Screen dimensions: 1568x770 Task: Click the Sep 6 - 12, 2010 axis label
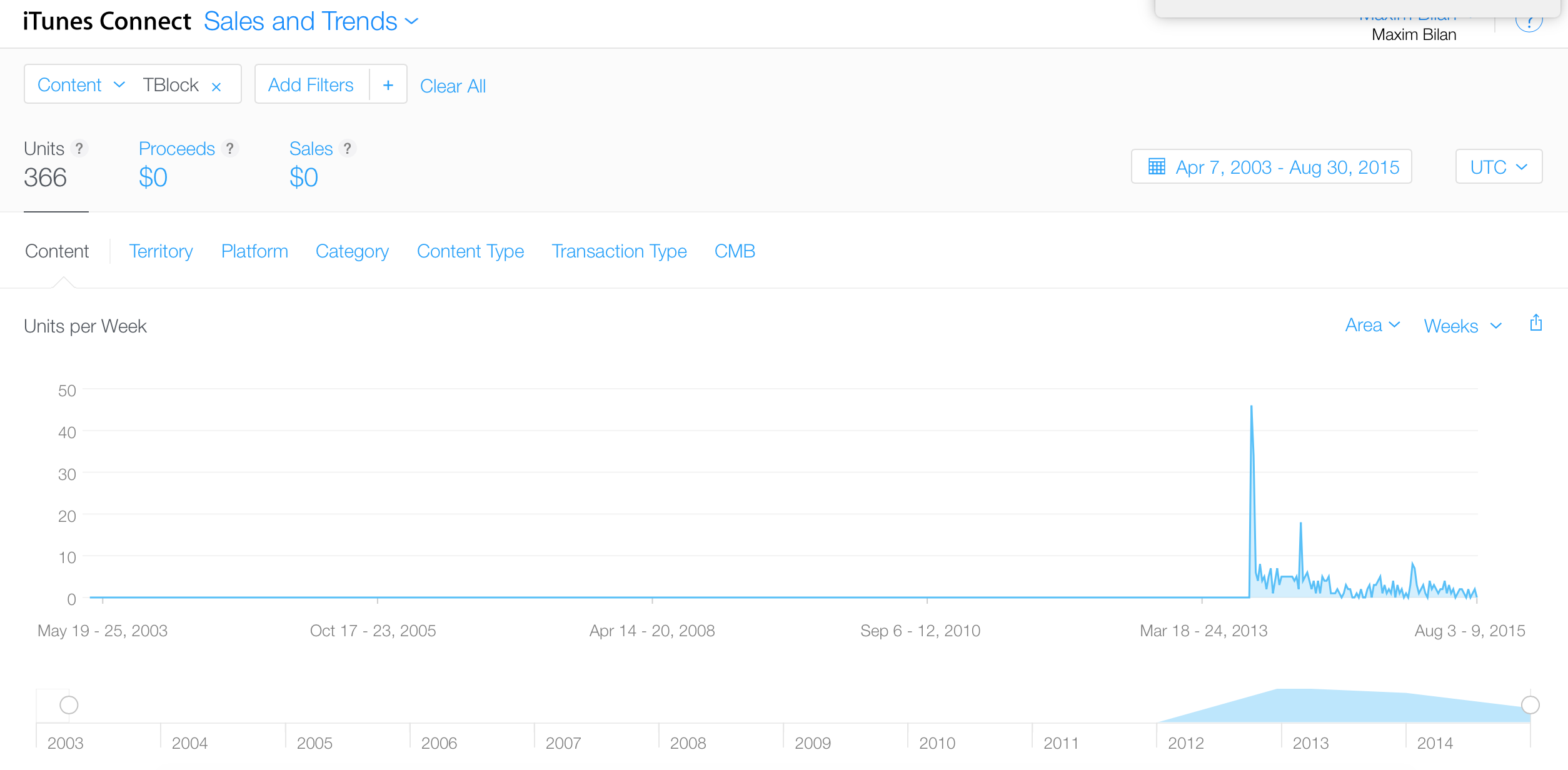(920, 631)
